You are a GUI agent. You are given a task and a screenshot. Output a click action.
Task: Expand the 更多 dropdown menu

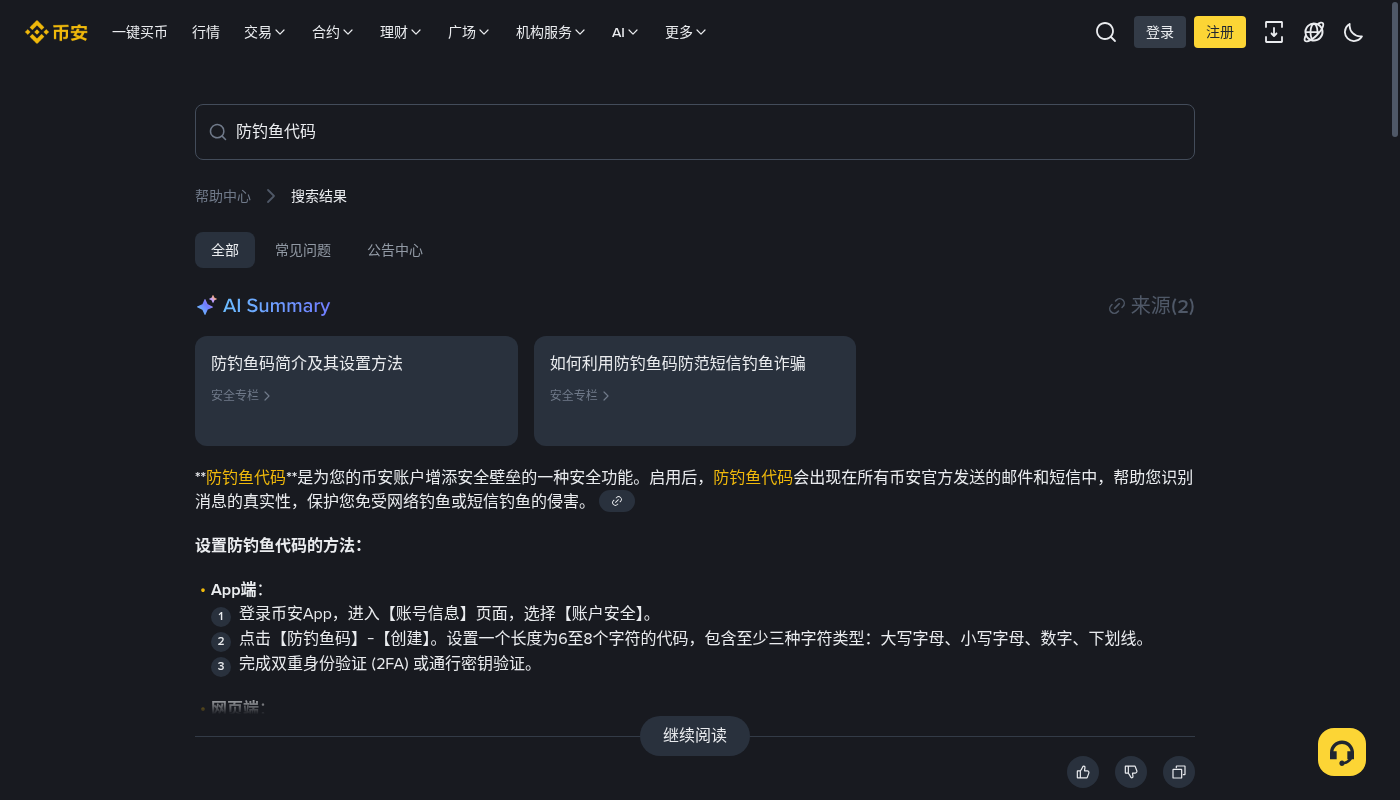[x=686, y=32]
